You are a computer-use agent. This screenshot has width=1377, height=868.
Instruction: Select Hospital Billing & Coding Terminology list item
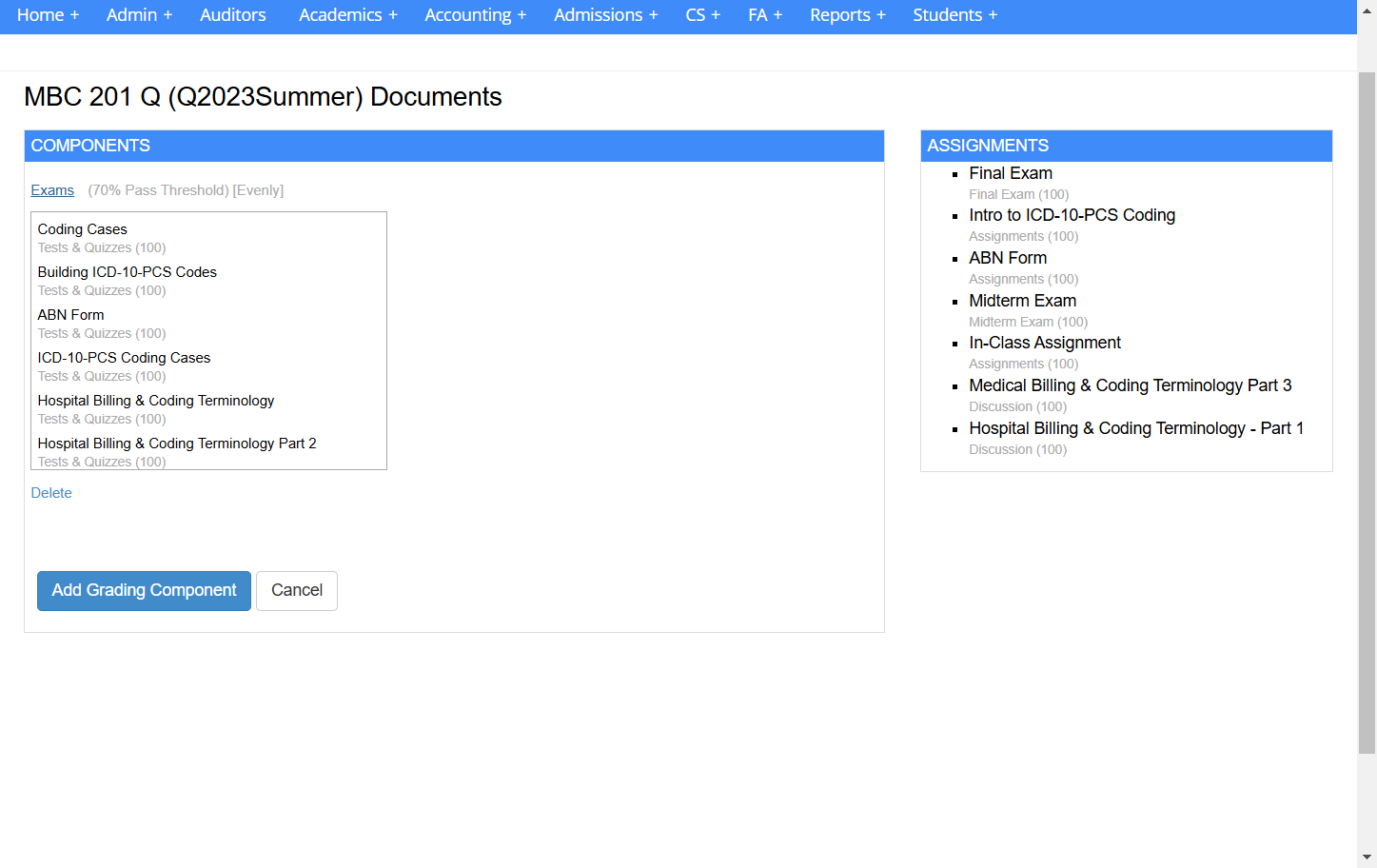point(155,401)
